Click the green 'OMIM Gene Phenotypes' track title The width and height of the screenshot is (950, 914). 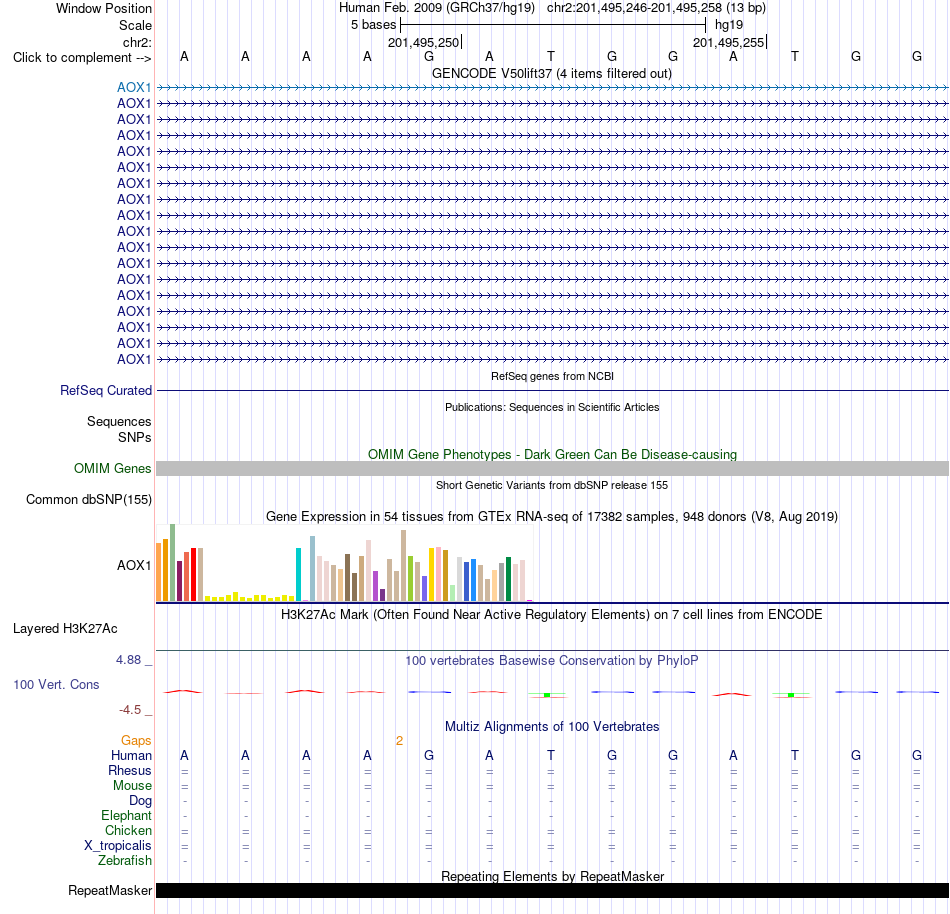point(552,454)
